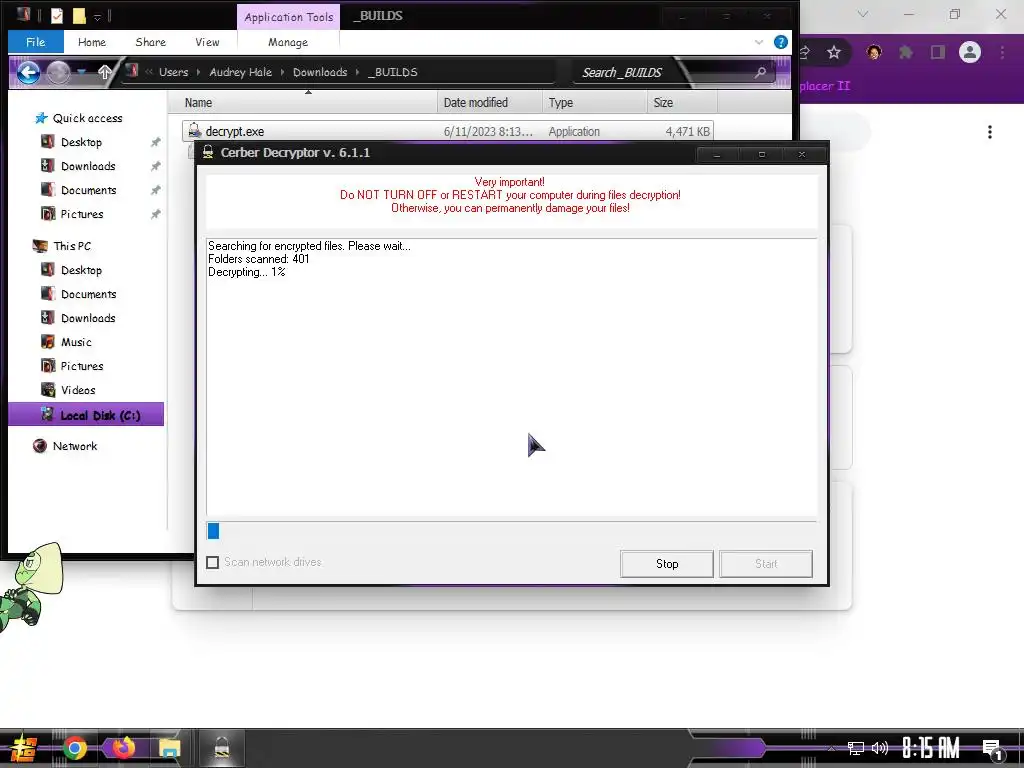
Task: Go back using the Explorer back arrow
Action: pyautogui.click(x=28, y=72)
